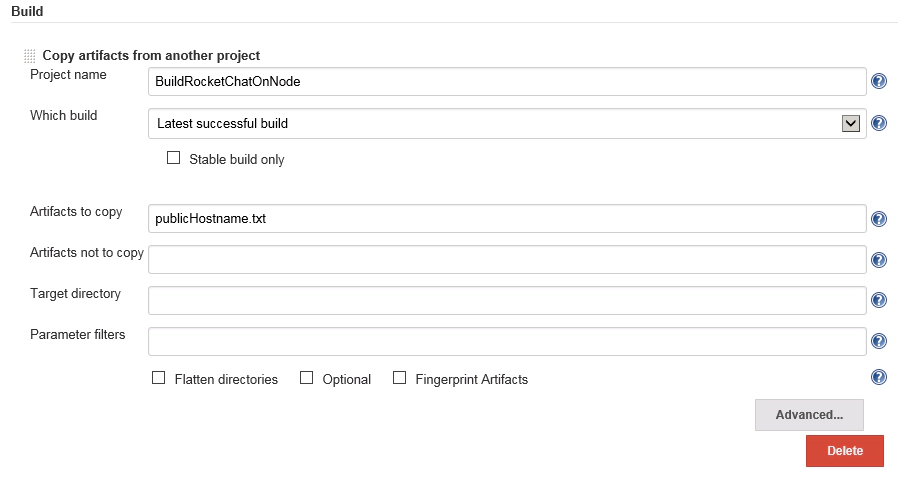Select the Parameter filters input field

[x=506, y=341]
